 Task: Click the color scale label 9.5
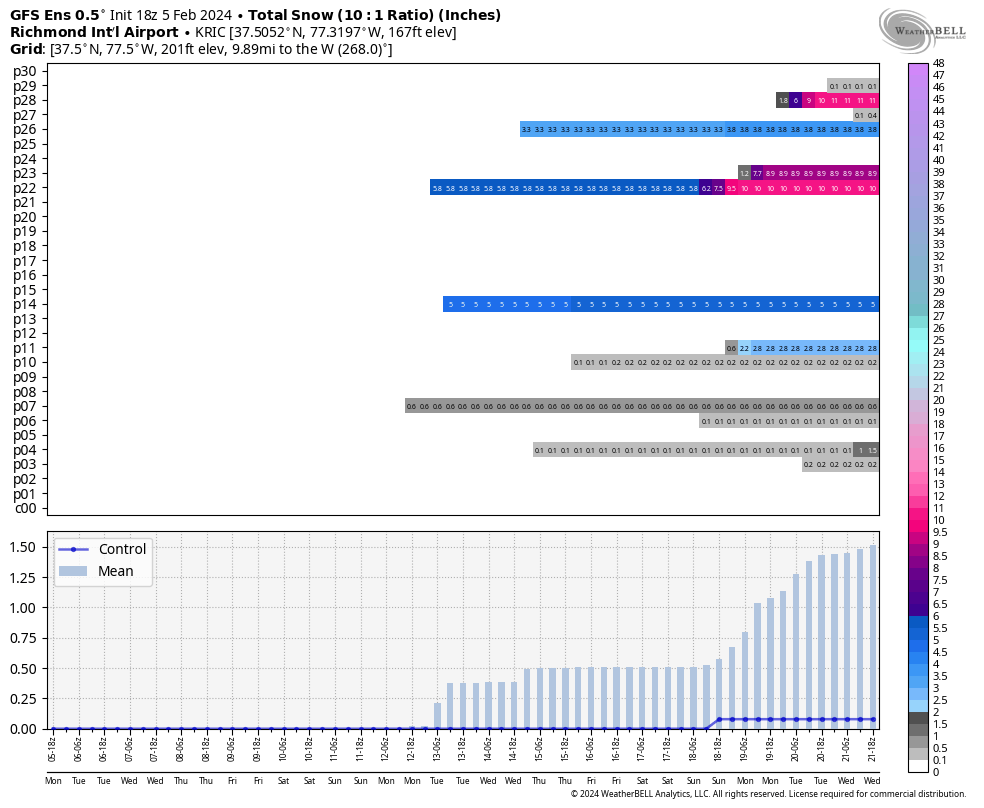[940, 532]
